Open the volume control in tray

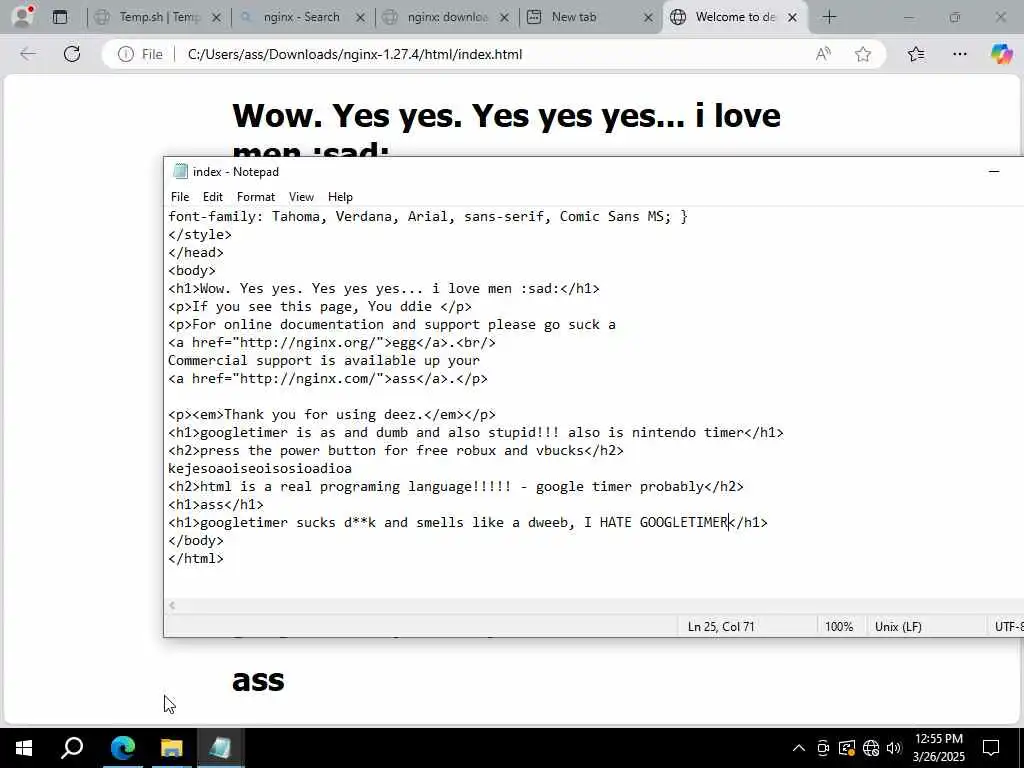[894, 748]
